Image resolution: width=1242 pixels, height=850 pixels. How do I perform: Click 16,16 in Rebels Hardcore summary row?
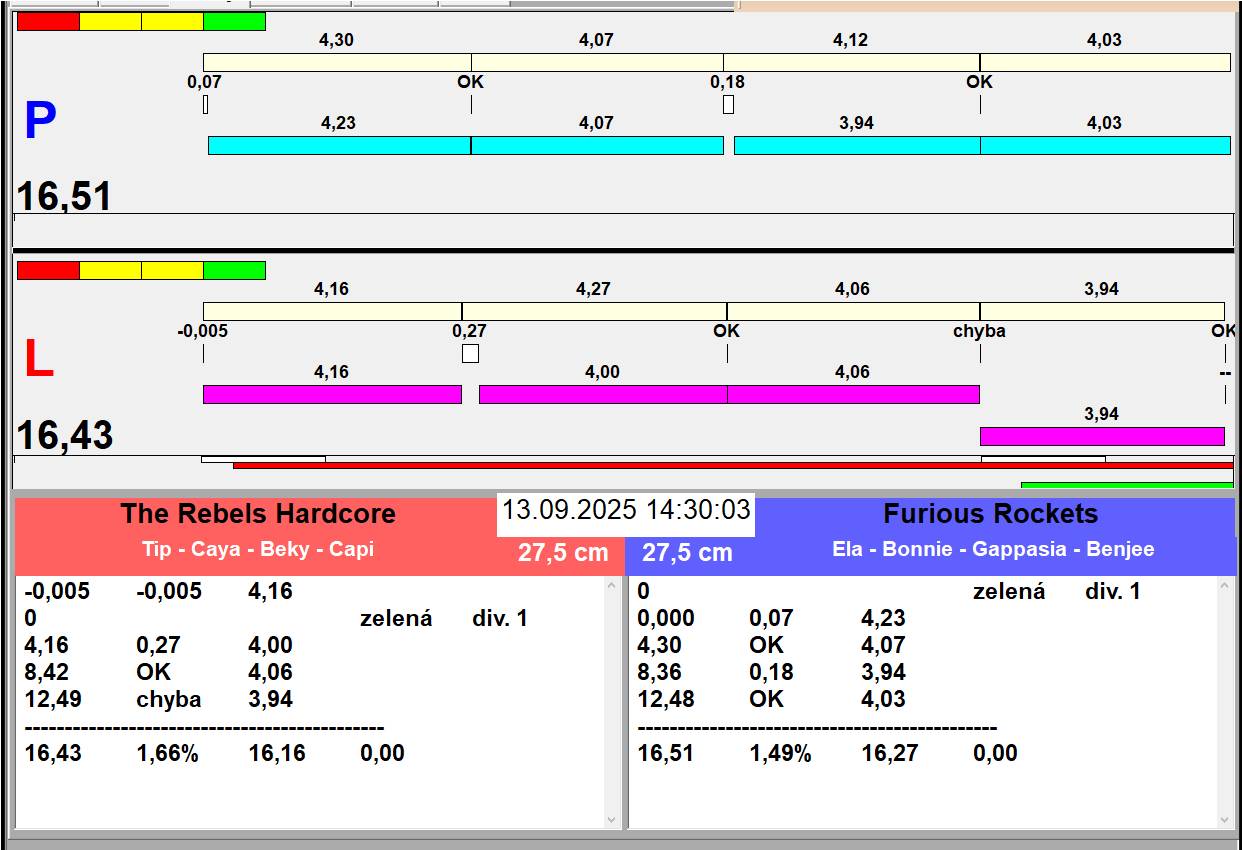[x=277, y=753]
